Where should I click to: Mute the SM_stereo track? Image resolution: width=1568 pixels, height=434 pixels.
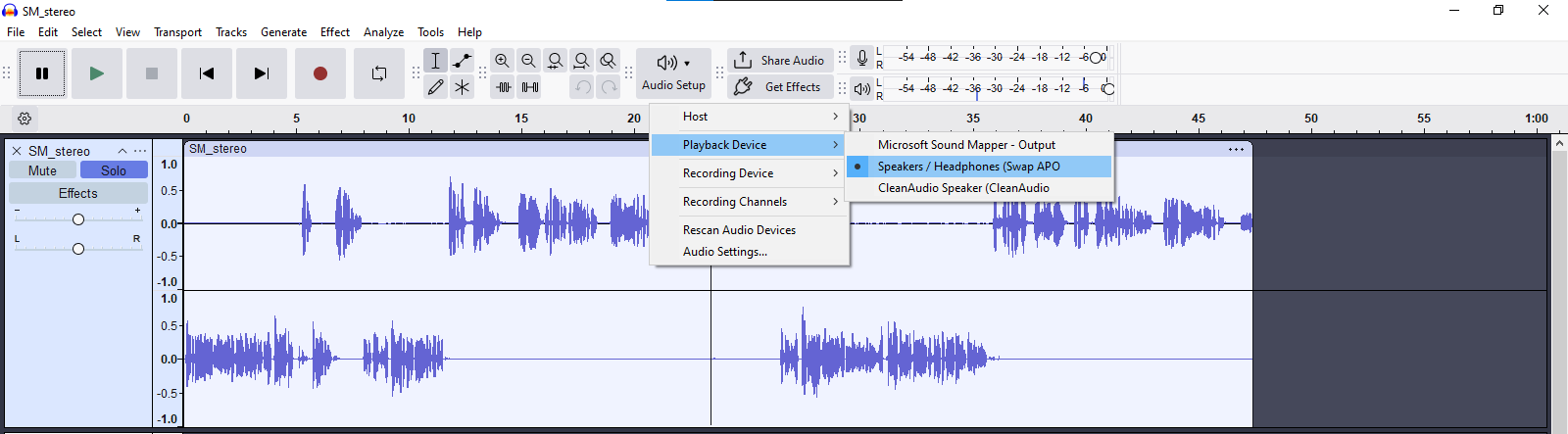(x=42, y=170)
